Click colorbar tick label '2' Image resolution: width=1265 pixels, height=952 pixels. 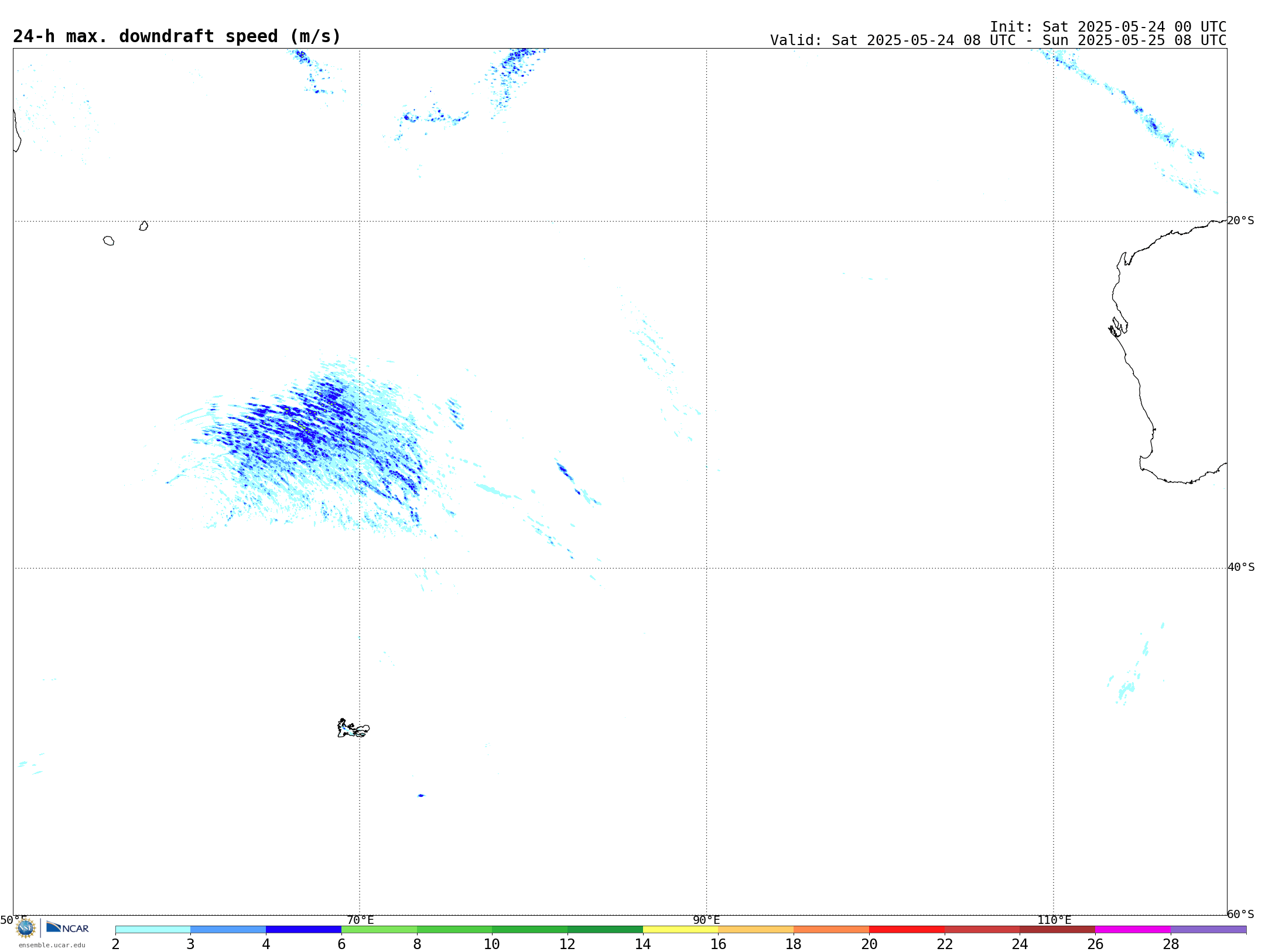tap(115, 944)
